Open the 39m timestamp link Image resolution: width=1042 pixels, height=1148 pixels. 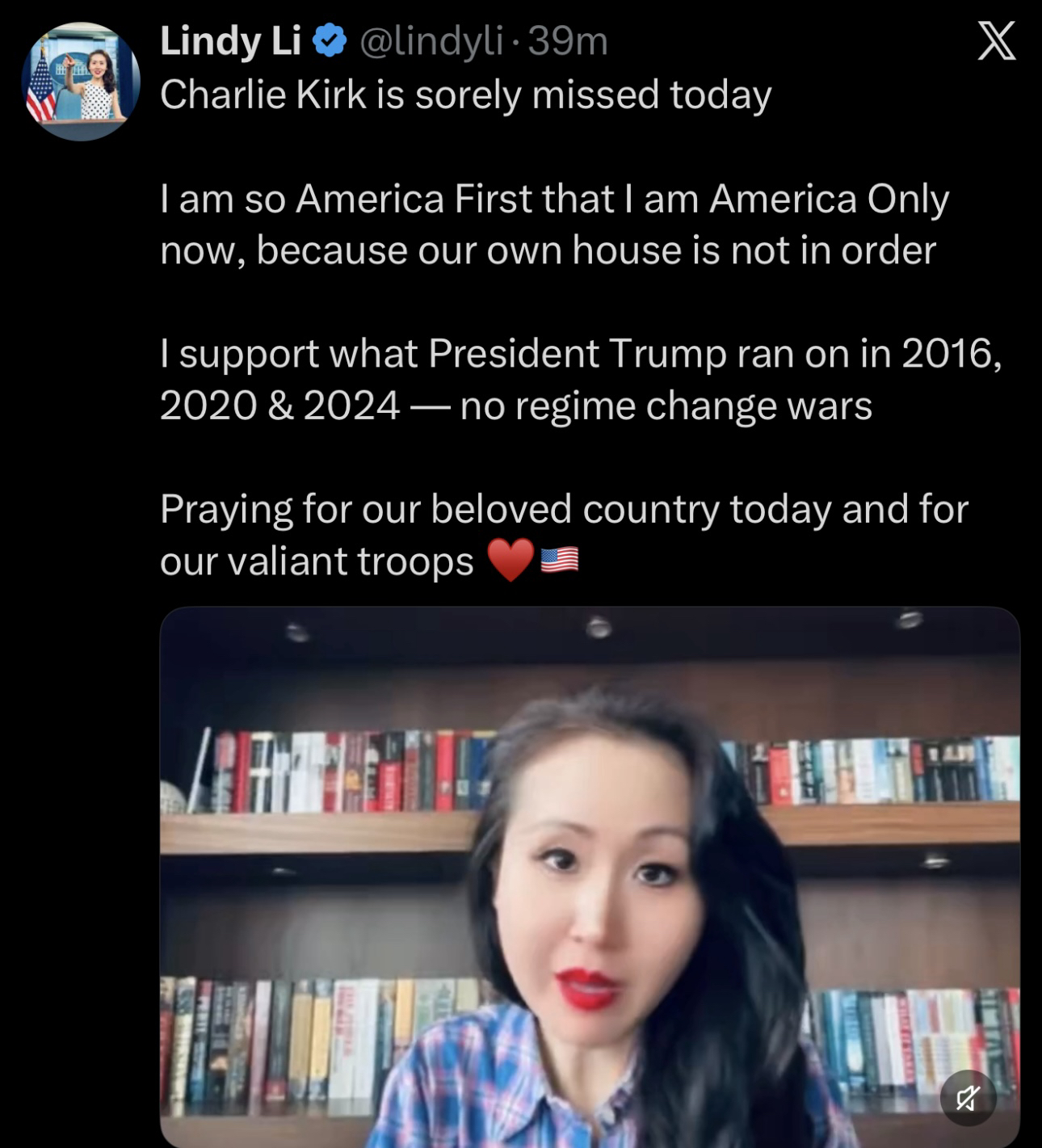coord(568,41)
